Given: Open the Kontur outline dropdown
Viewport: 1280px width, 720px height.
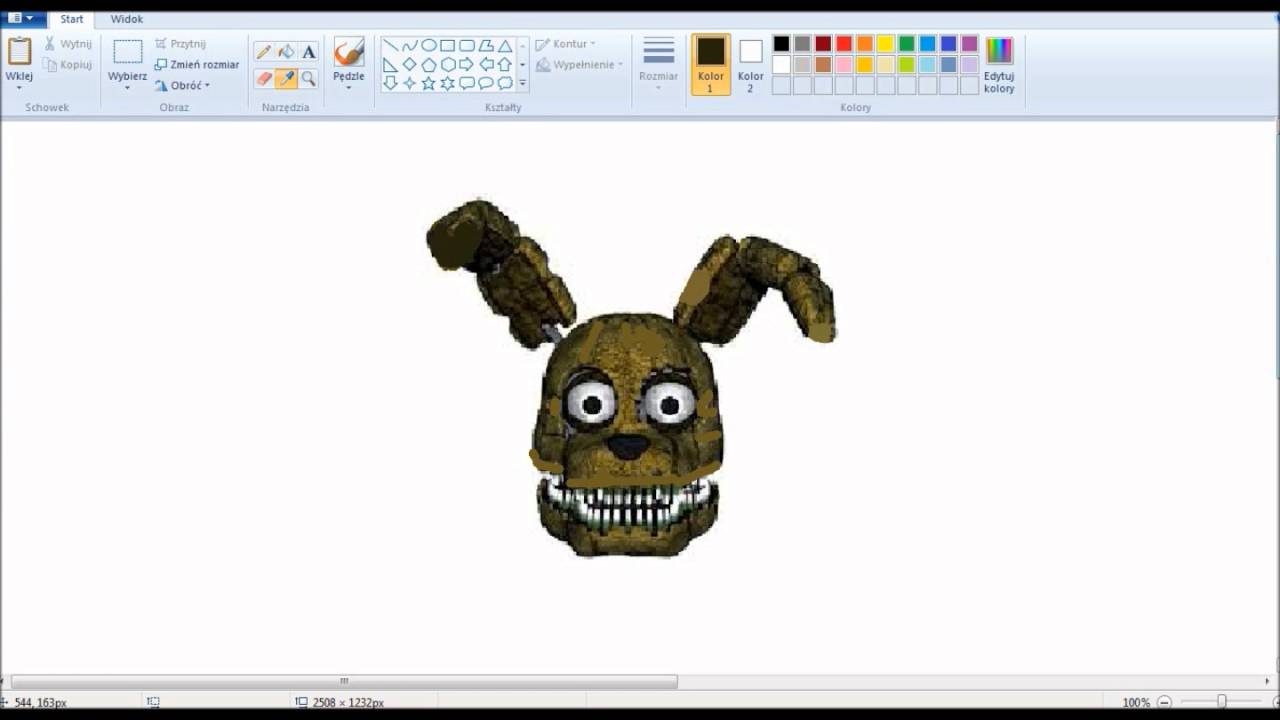Looking at the screenshot, I should (566, 44).
